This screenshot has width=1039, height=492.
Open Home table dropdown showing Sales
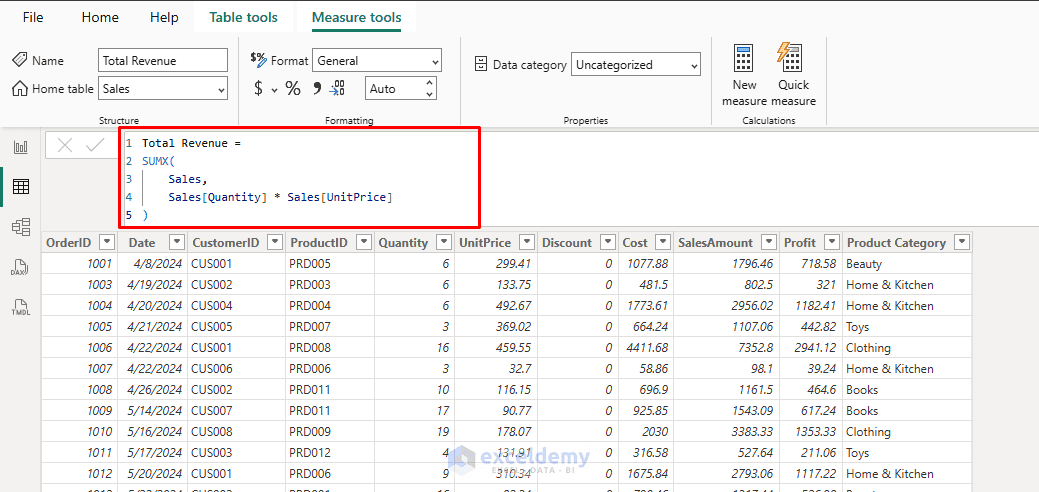click(162, 88)
